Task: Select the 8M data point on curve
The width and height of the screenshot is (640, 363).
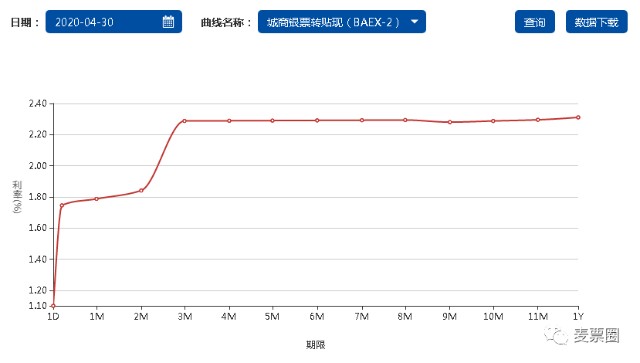Action: coord(405,120)
